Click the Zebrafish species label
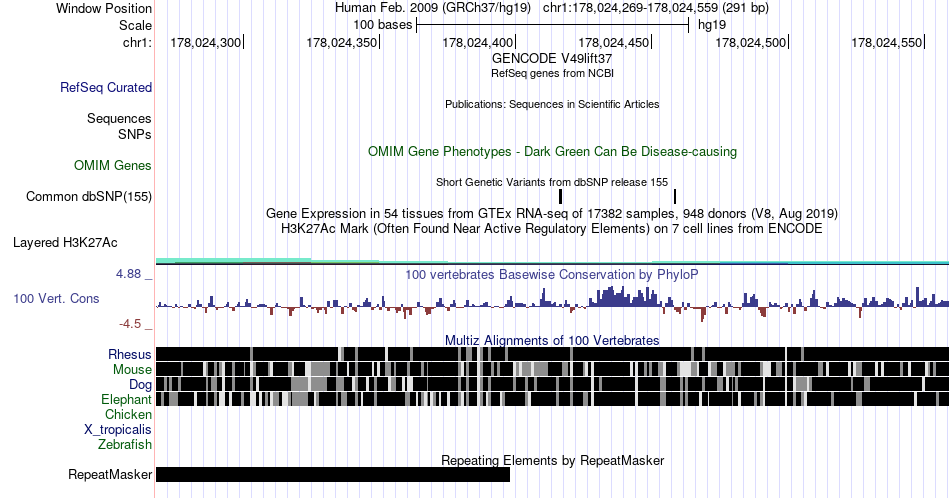The image size is (950, 498). (x=125, y=444)
